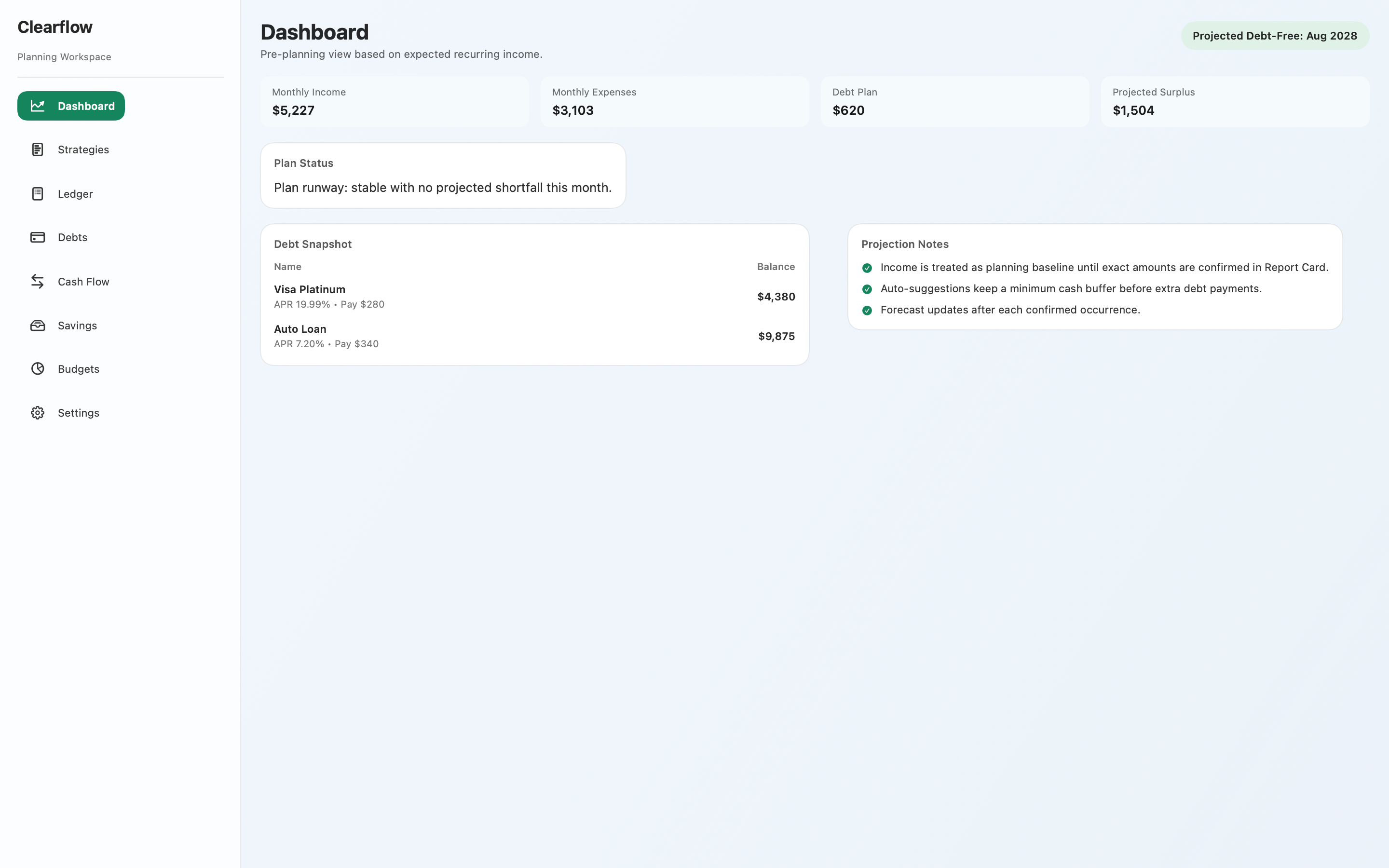Click the Dashboard chart icon in sidebar
Screen dimensions: 1389x868
pos(37,106)
